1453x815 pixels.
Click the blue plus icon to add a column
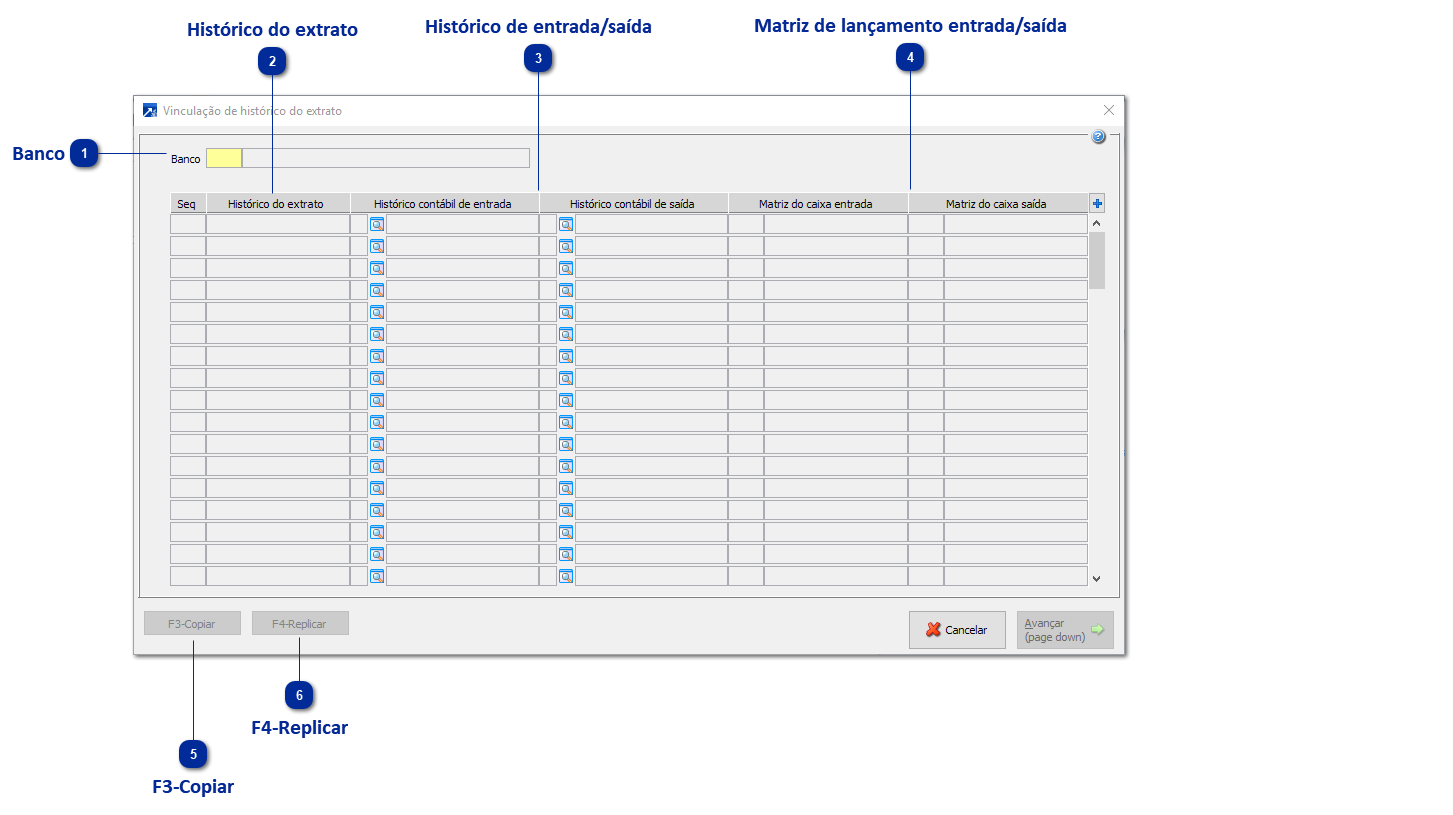pos(1096,202)
